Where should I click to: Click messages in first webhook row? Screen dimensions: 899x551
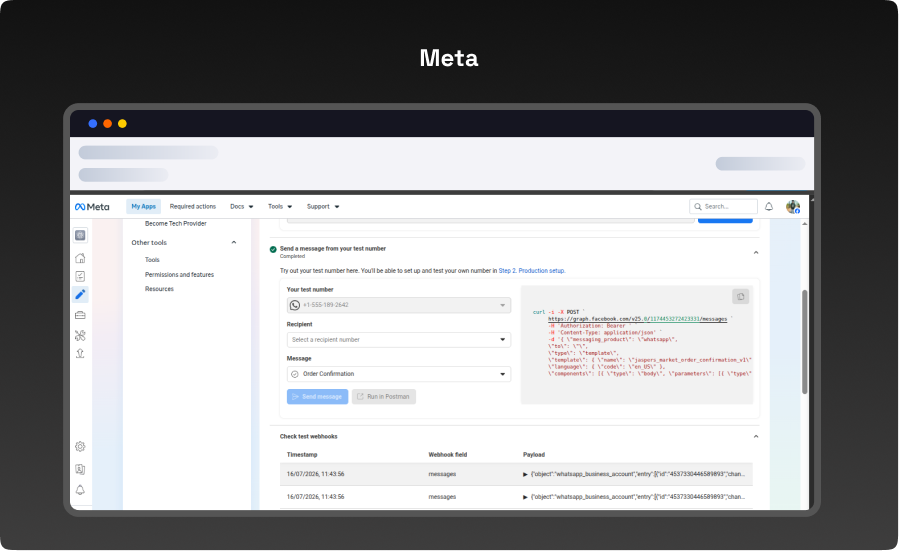pos(442,474)
